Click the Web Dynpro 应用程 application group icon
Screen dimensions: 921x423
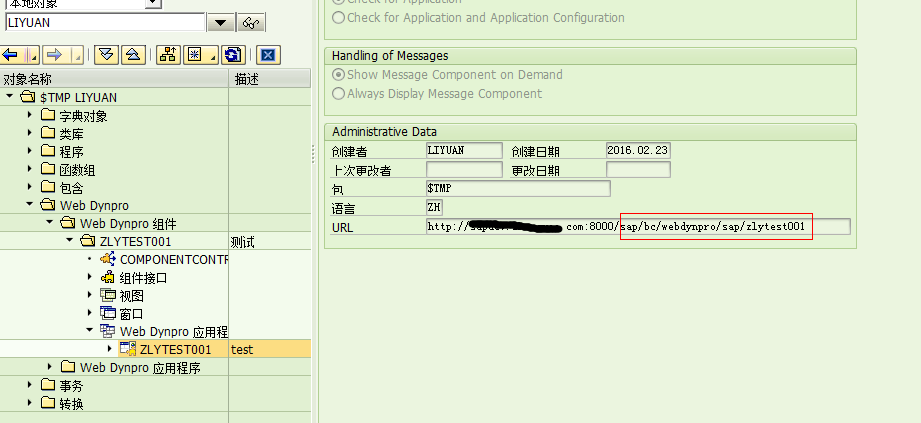tap(107, 331)
